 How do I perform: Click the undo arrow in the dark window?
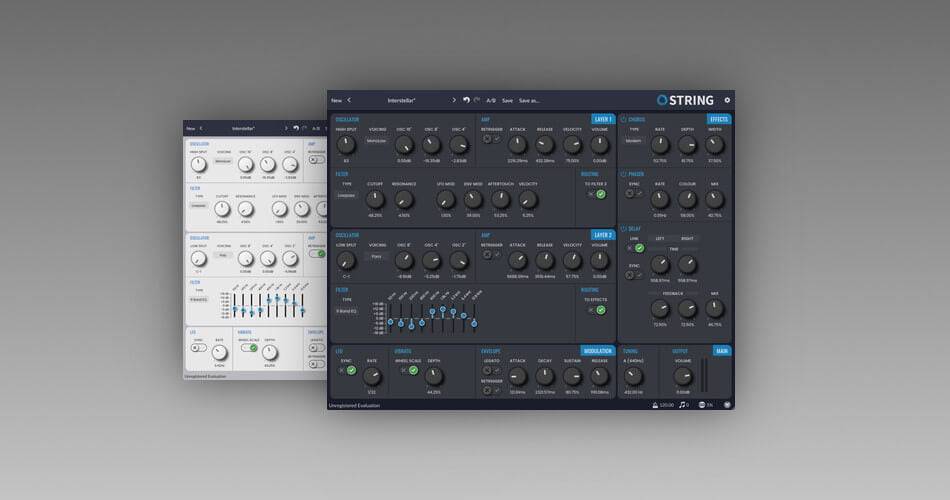[466, 101]
